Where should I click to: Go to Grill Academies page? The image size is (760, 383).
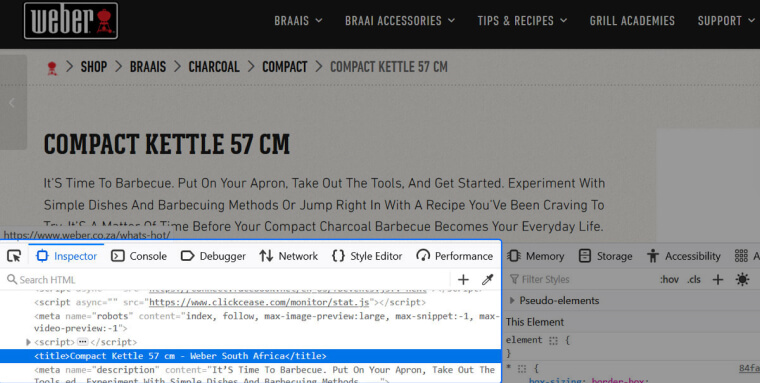click(x=632, y=21)
